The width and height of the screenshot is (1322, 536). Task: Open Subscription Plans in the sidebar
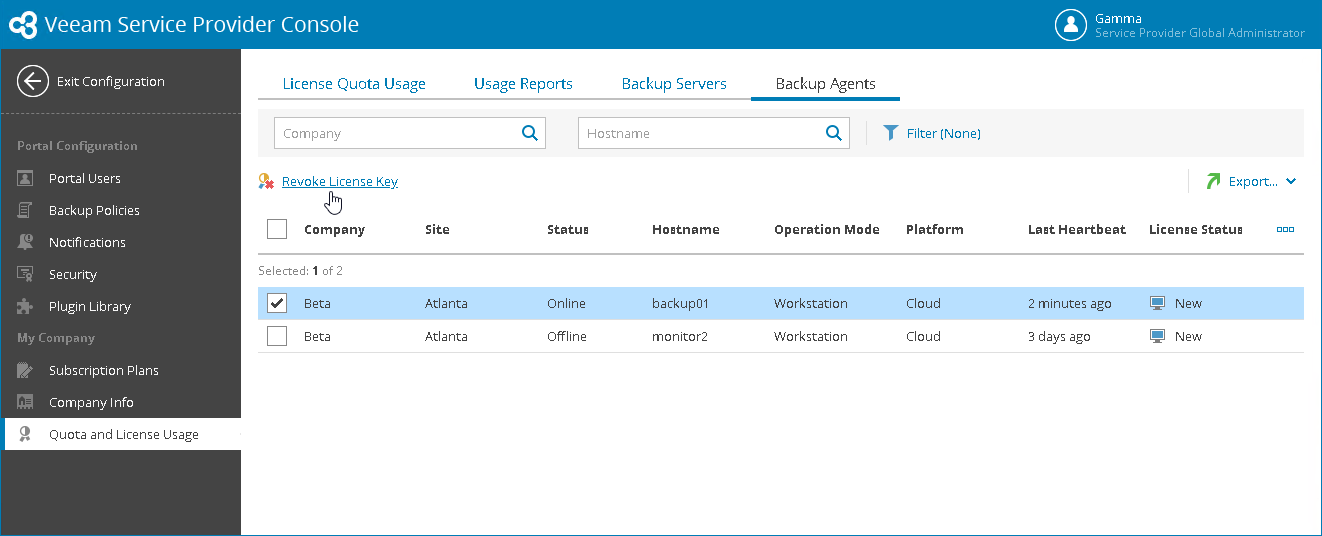coord(104,370)
